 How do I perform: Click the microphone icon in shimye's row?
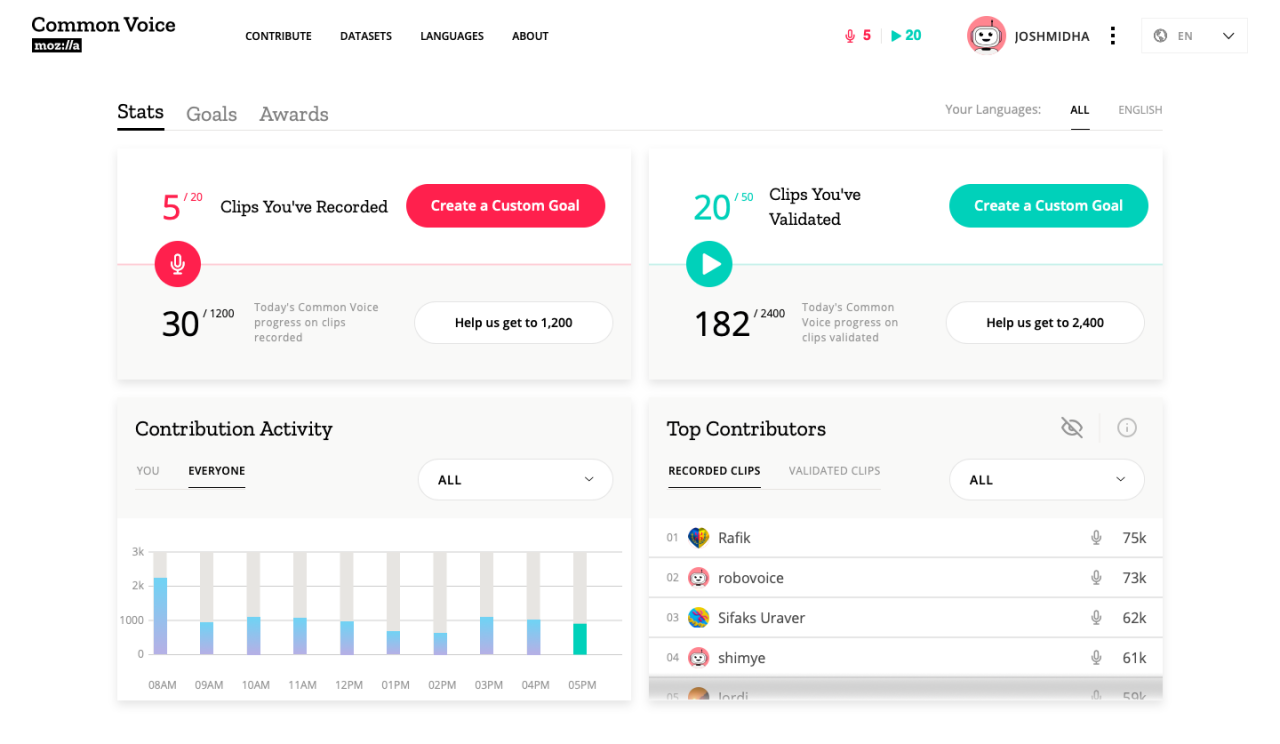1096,658
